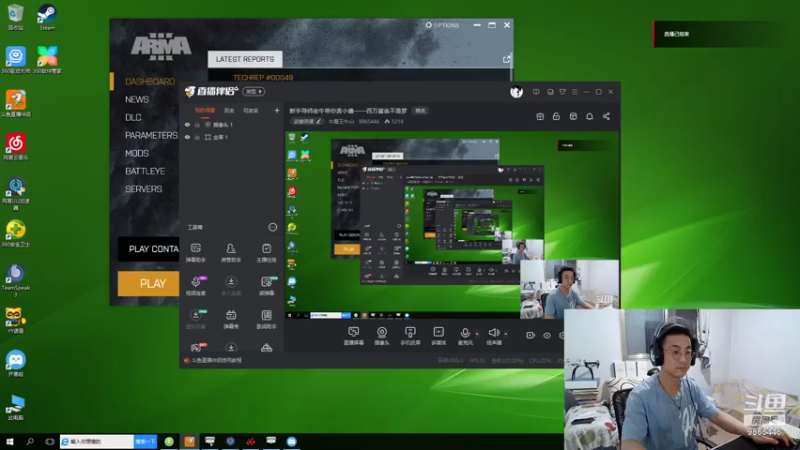Open the 视频连麦 video link tool
Image resolution: width=800 pixels, height=450 pixels.
pyautogui.click(x=196, y=286)
